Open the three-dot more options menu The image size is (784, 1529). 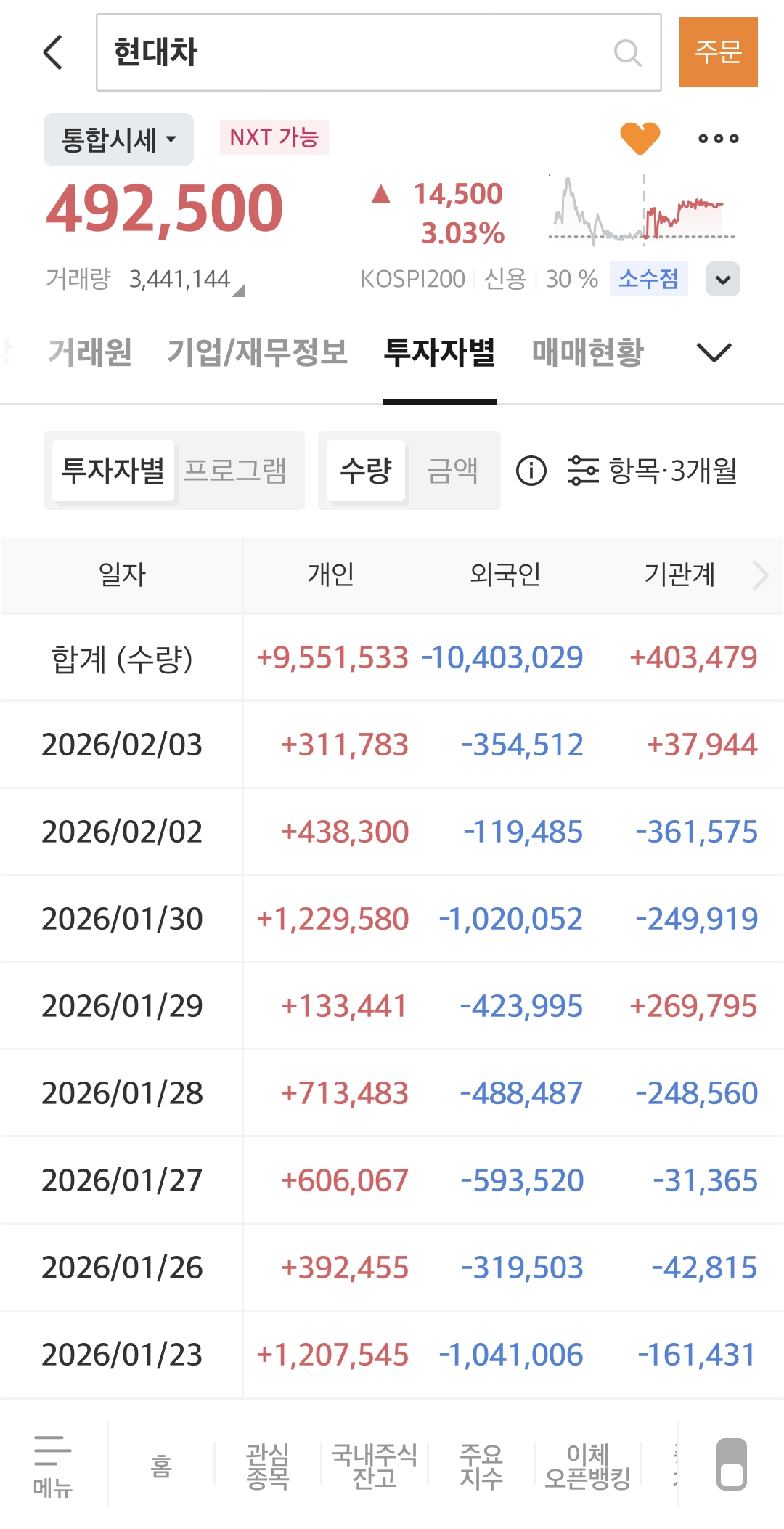[x=718, y=138]
